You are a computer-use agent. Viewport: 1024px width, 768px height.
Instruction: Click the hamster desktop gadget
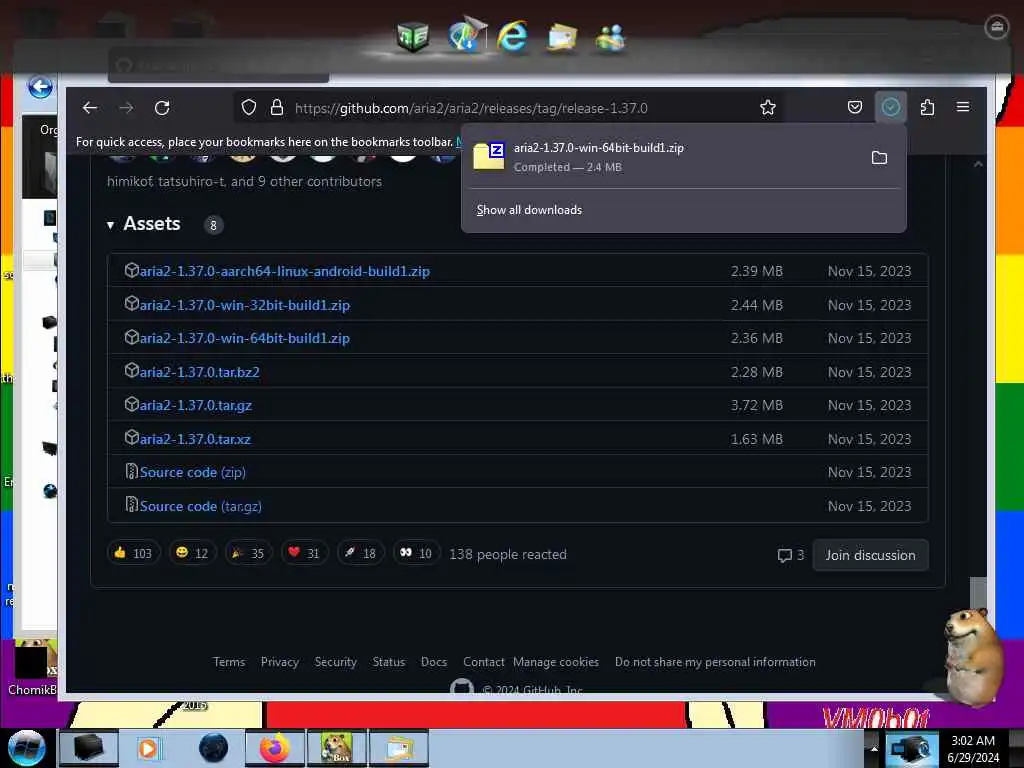point(973,656)
